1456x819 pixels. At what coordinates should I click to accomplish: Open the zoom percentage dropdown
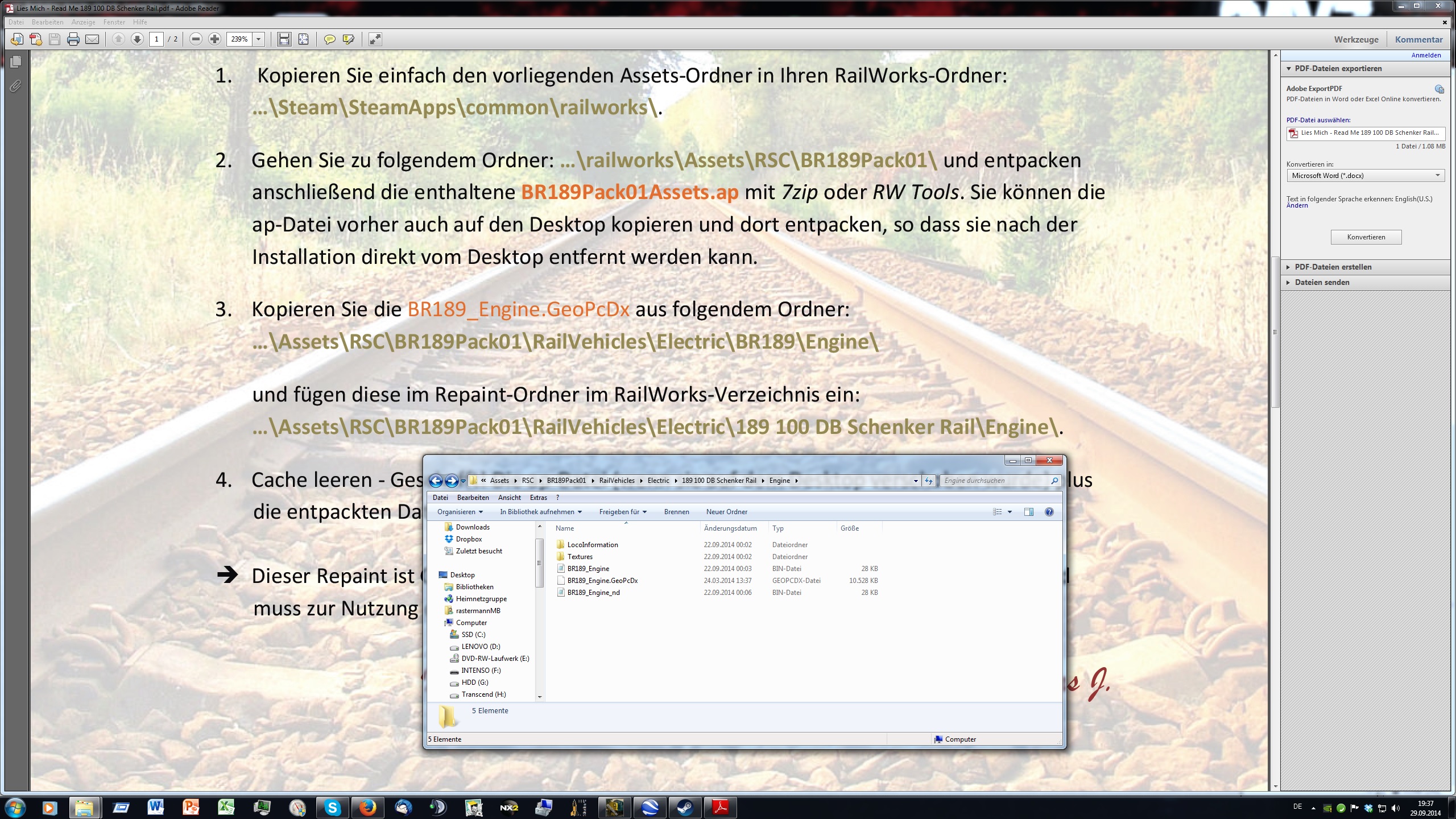pos(259,39)
